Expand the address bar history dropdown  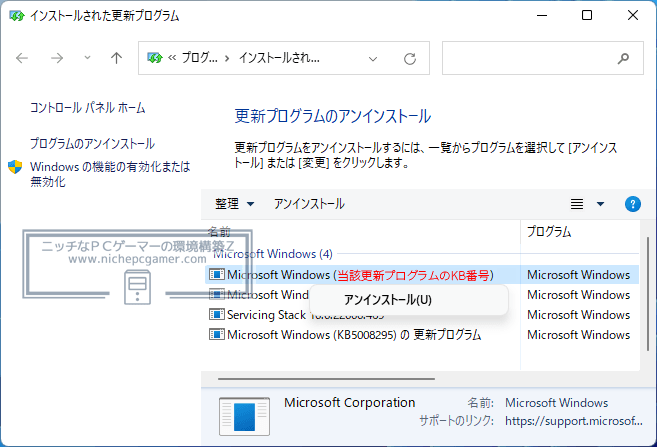click(x=372, y=59)
